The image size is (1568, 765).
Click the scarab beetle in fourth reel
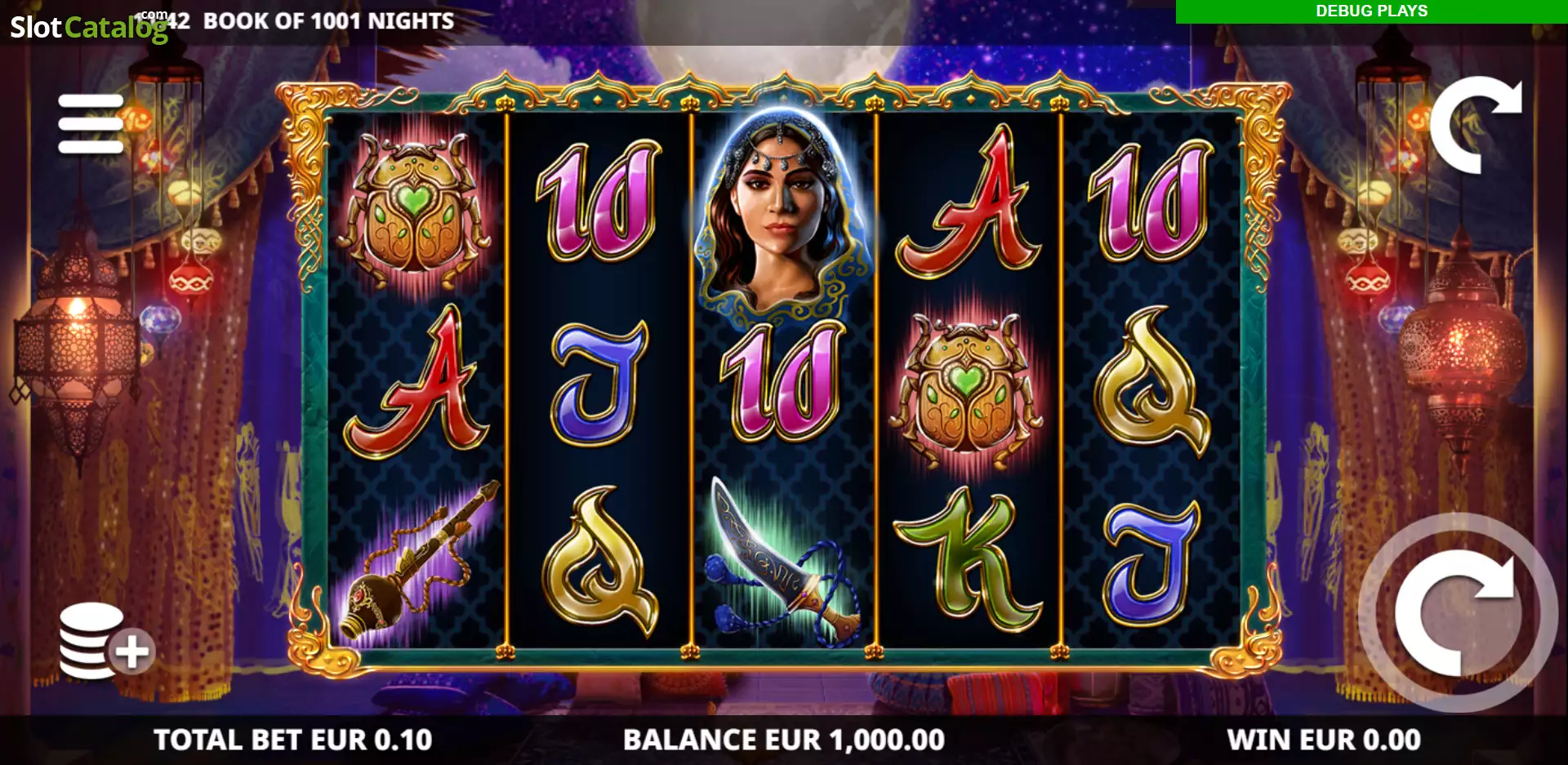pyautogui.click(x=966, y=394)
